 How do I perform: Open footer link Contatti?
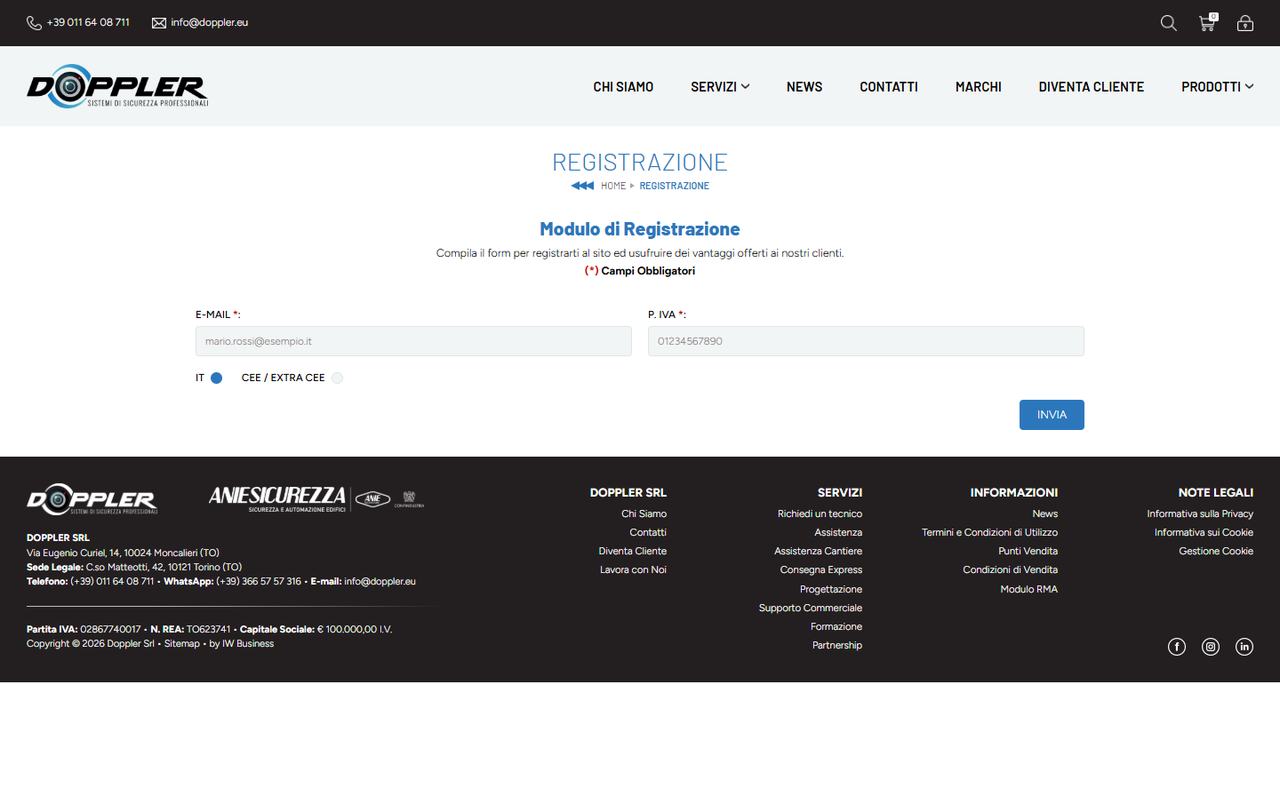648,533
